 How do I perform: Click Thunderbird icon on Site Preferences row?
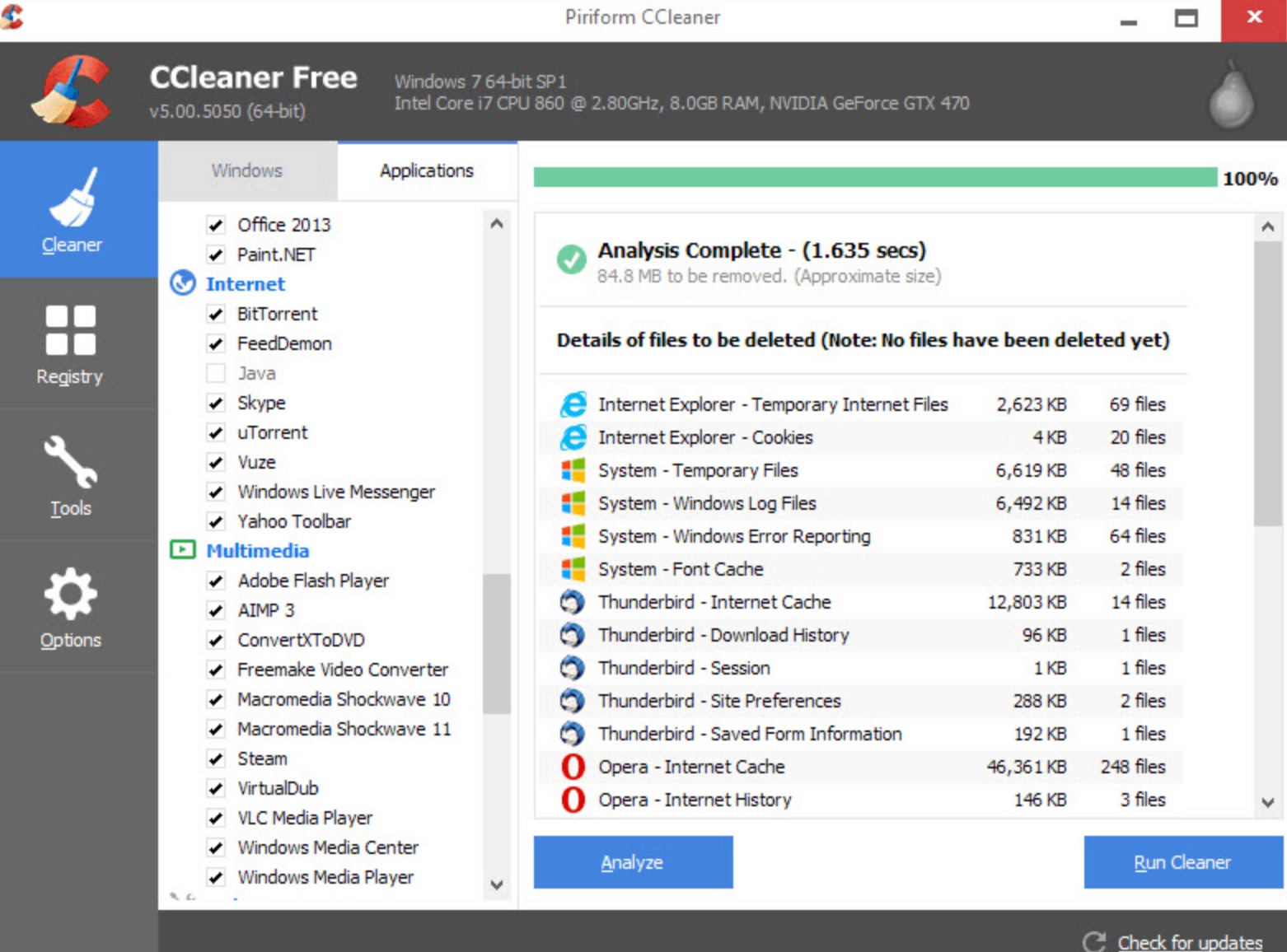[x=573, y=701]
